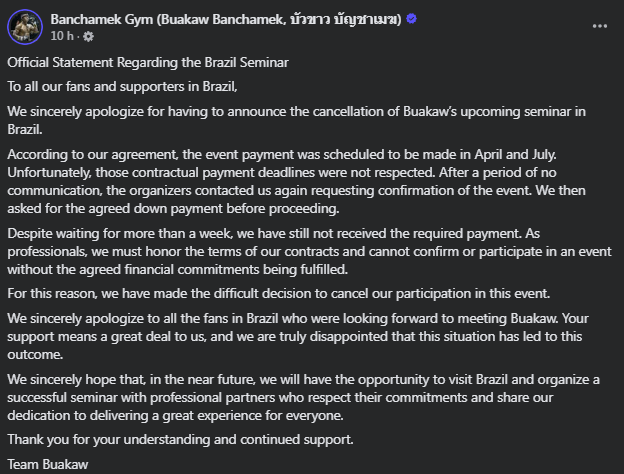Click line starting "Unfortunately, those contractual payment"
Screen dimensions: 624x474
(282, 172)
